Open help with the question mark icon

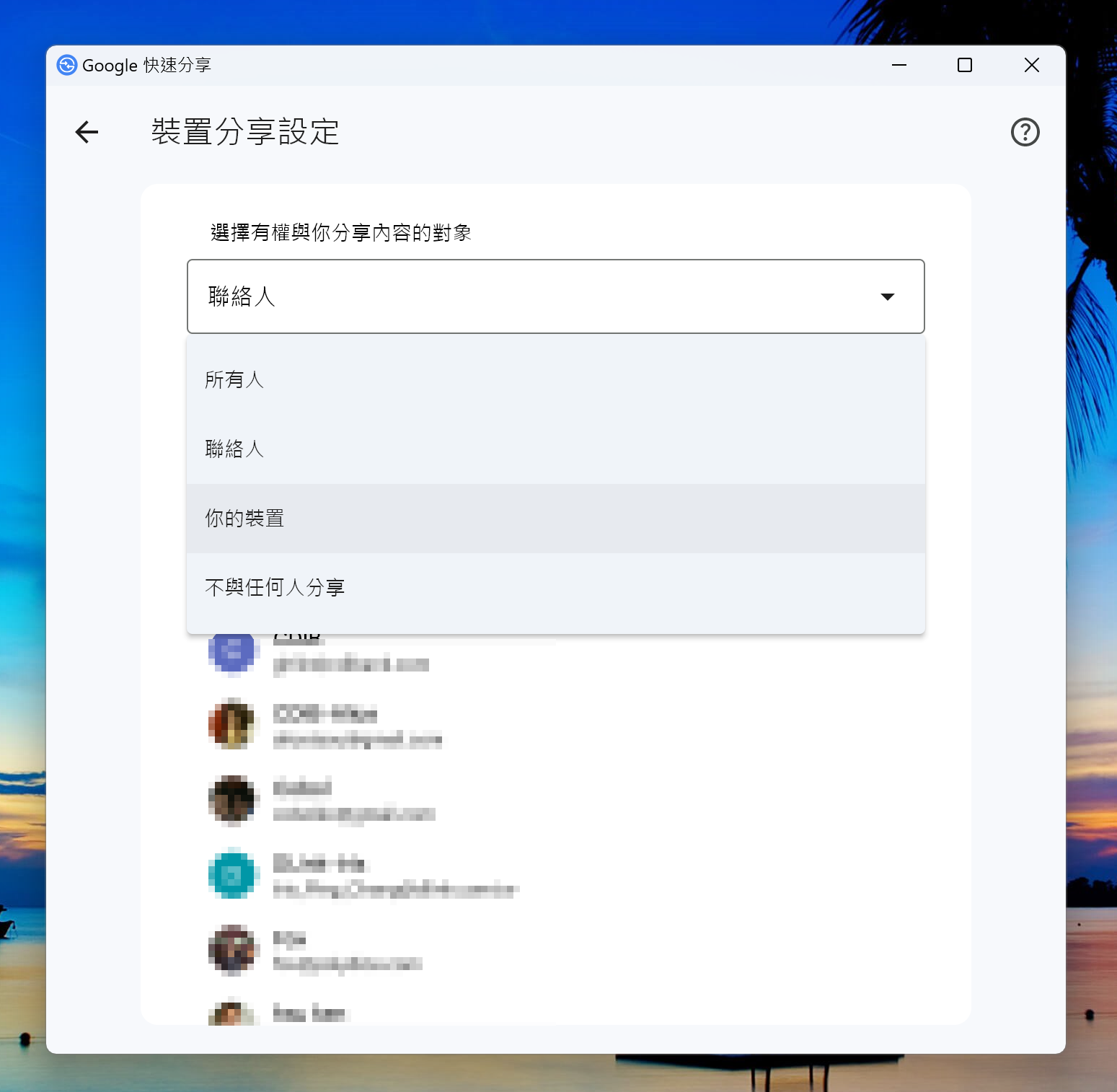(x=1025, y=132)
